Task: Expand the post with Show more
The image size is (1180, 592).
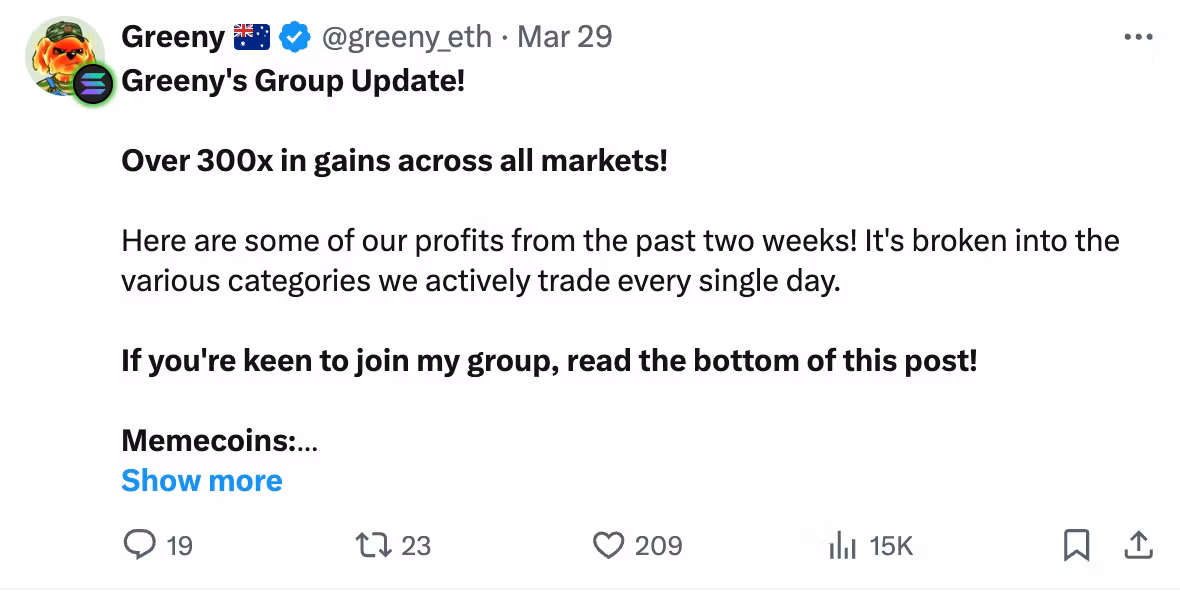Action: coord(202,481)
